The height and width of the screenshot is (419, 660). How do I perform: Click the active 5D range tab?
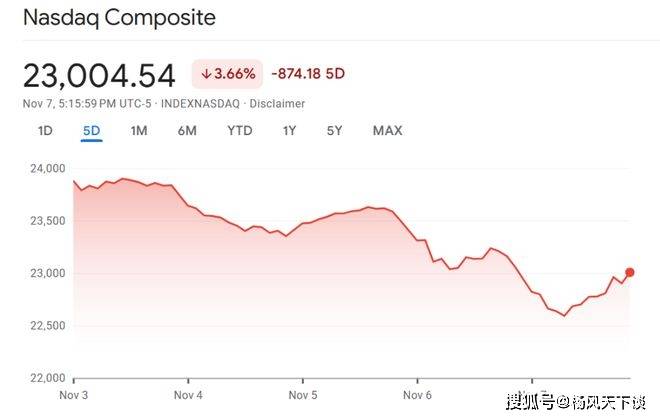point(92,131)
